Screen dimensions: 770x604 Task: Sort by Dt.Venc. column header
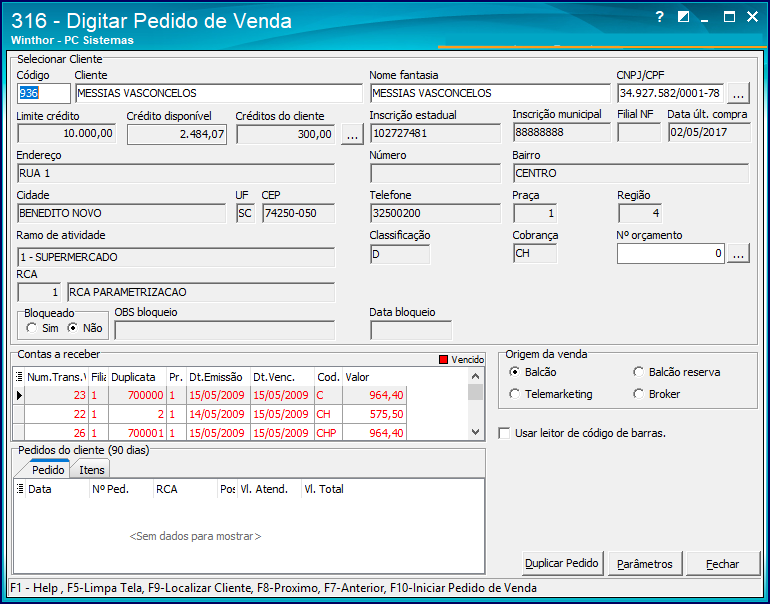tap(282, 377)
